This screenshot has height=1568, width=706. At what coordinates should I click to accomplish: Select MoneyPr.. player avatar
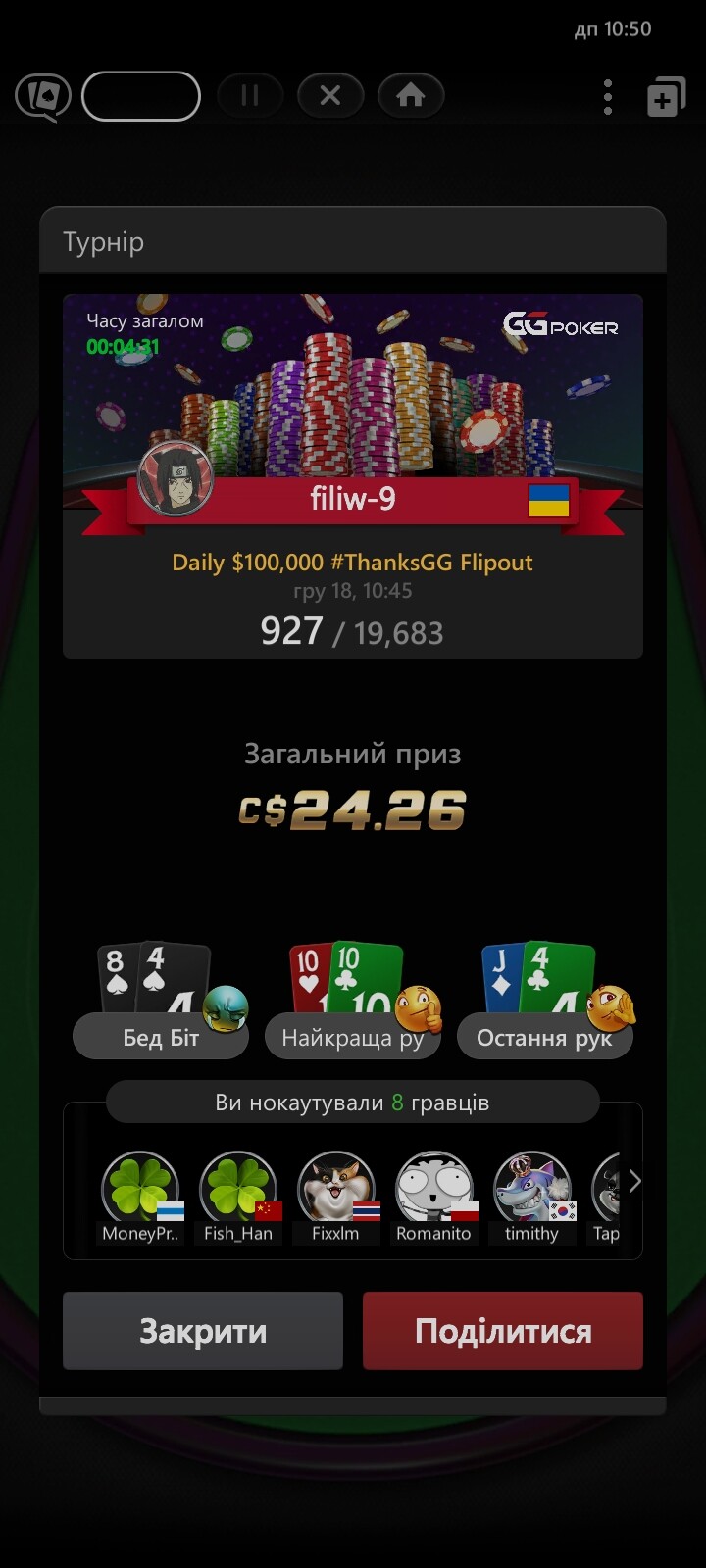[140, 1198]
